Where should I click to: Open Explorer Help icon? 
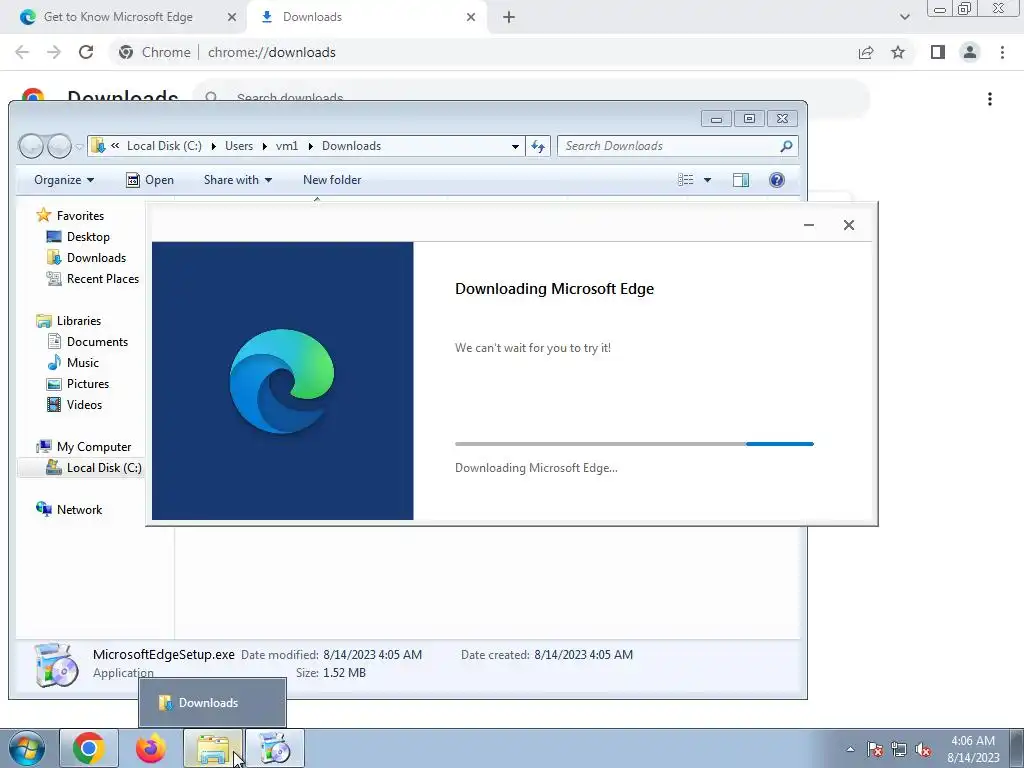coord(776,180)
